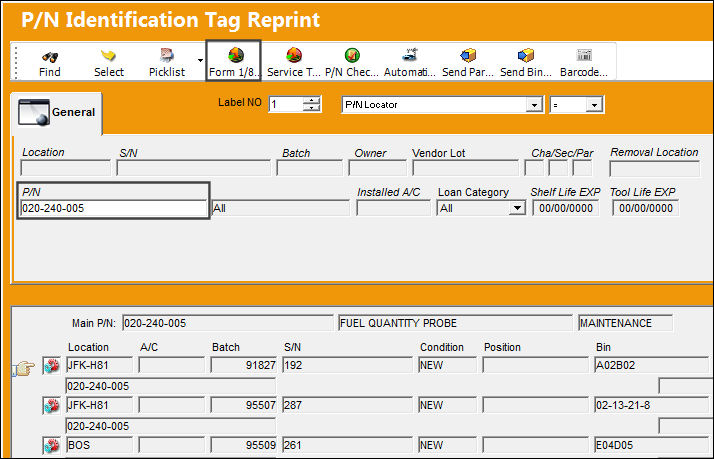The height and width of the screenshot is (459, 714).
Task: Click the Owner filter field
Action: [377, 168]
